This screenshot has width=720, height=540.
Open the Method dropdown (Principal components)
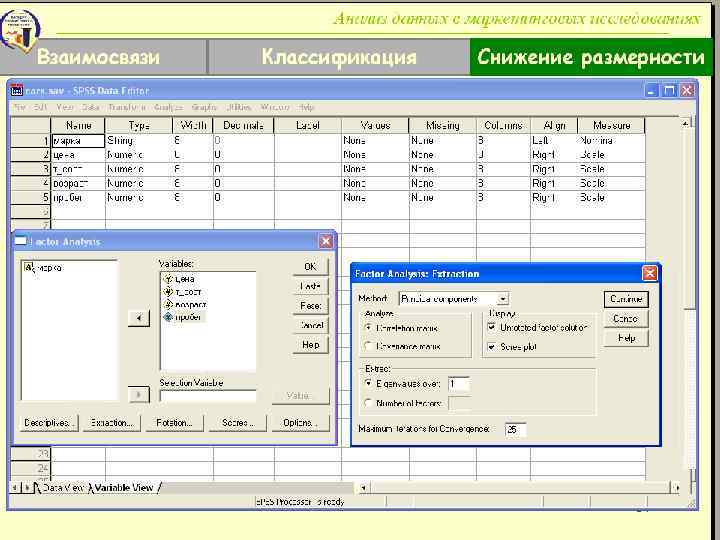[x=503, y=298]
